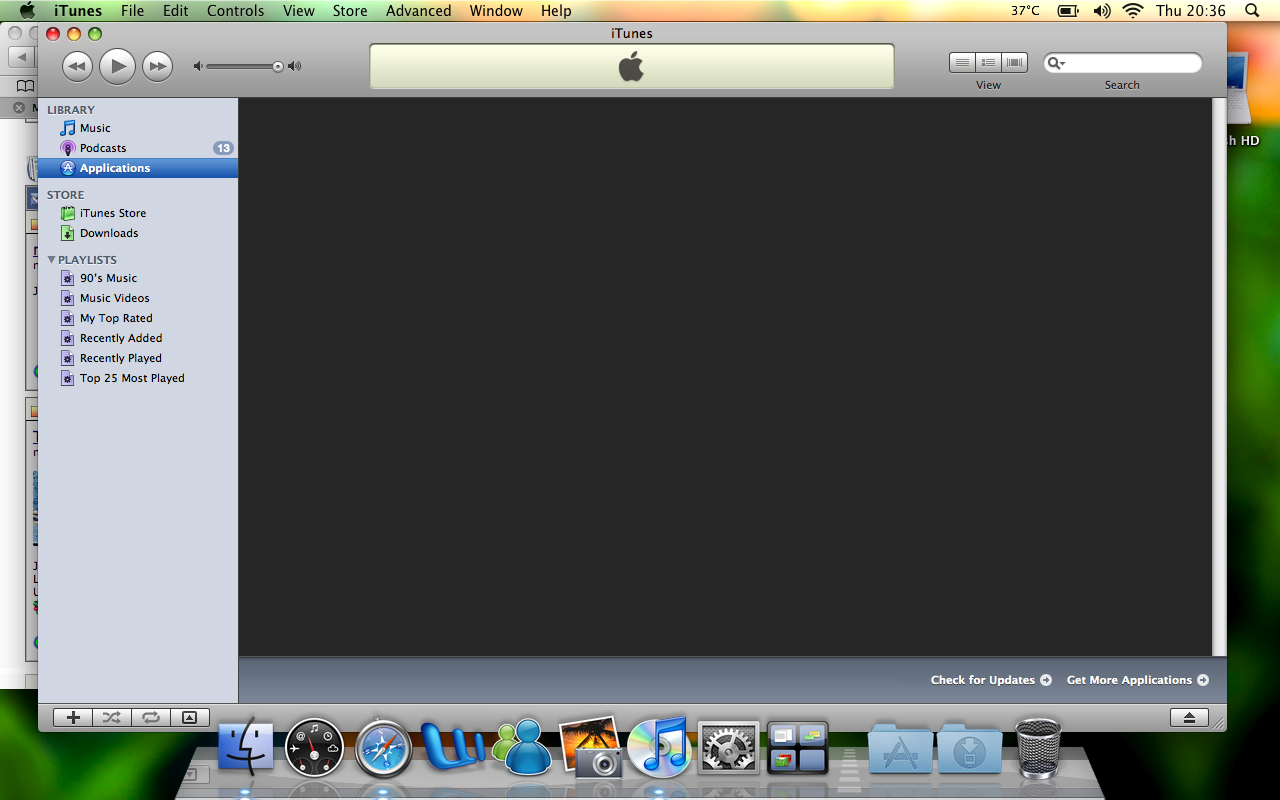This screenshot has height=800, width=1280.
Task: Collapse the Playlists section triangle
Action: point(51,260)
